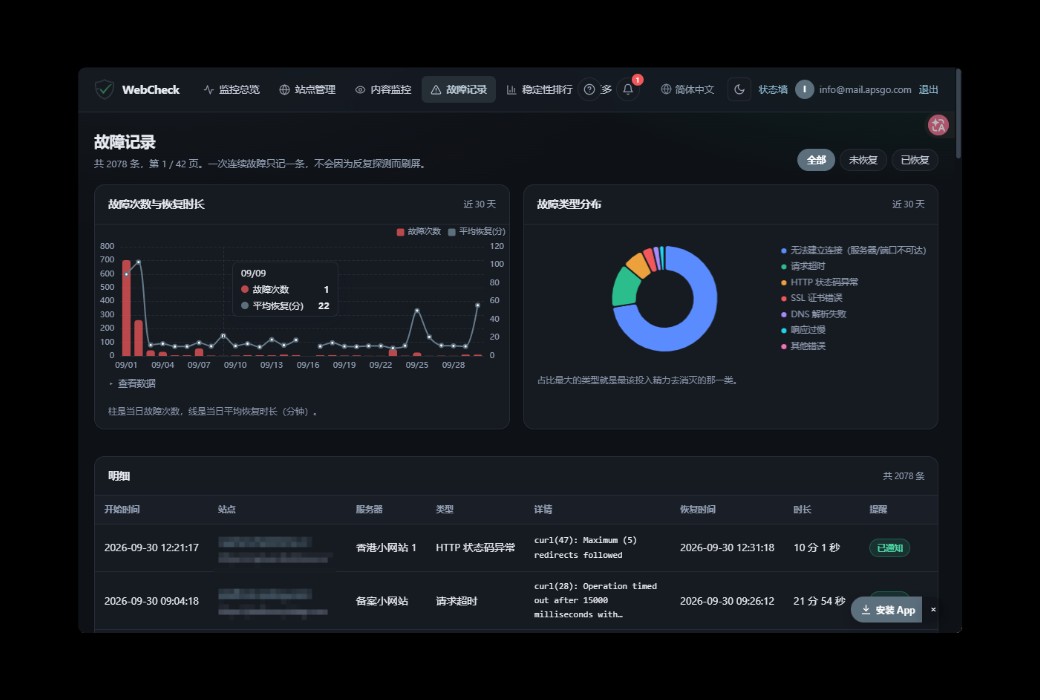
Task: Click the 恢复时间 column header
Action: 698,510
